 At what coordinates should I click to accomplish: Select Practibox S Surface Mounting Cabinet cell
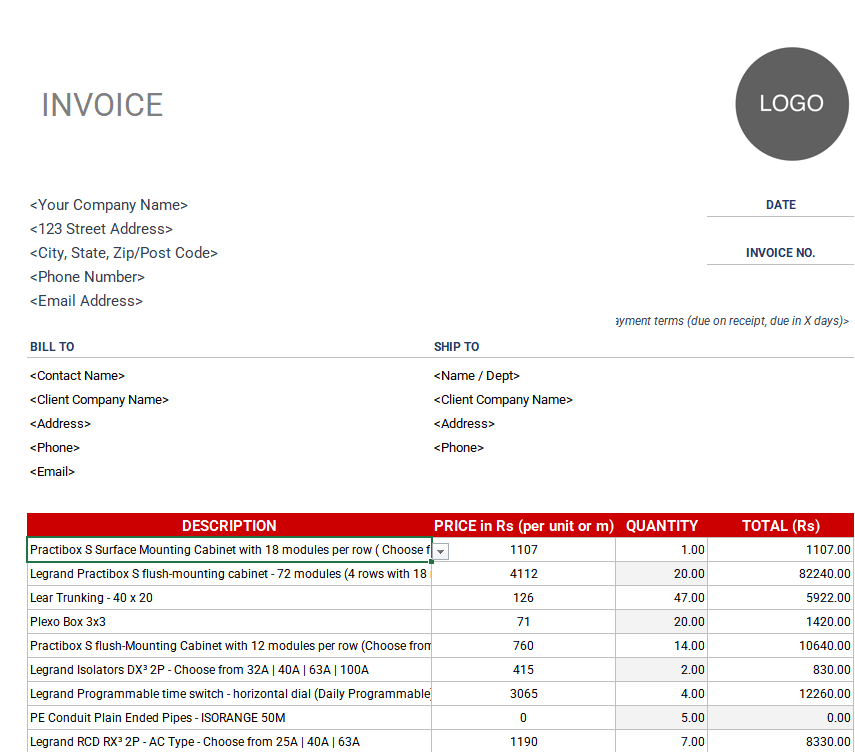229,550
